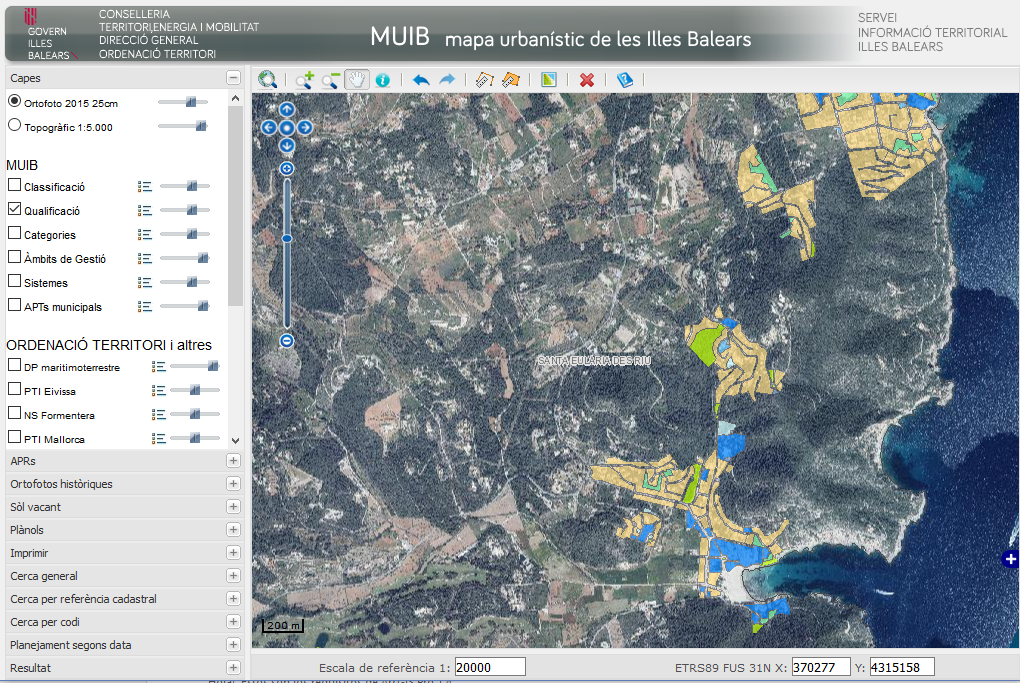The height and width of the screenshot is (683, 1020).
Task: Activate the blue info identify tool
Action: [x=382, y=80]
